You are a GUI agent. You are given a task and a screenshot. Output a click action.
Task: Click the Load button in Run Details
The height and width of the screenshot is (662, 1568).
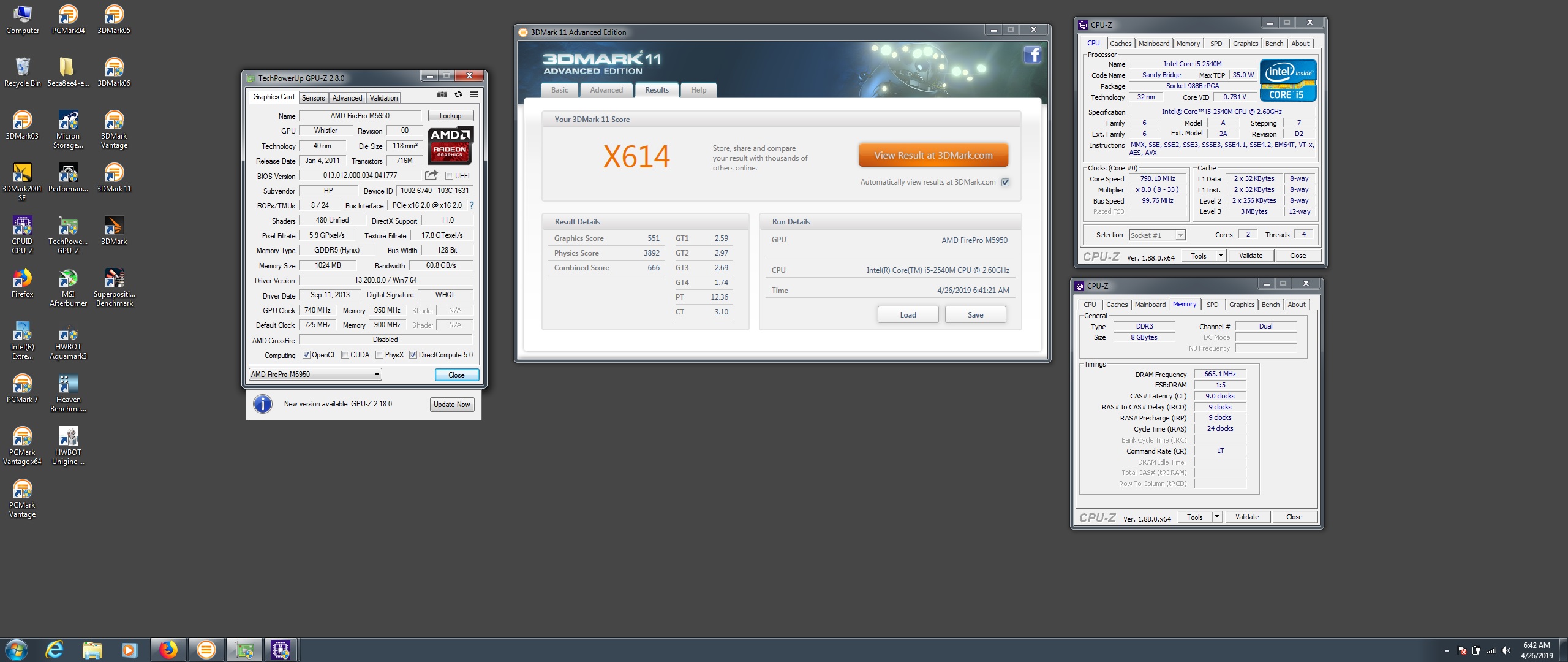(x=908, y=315)
